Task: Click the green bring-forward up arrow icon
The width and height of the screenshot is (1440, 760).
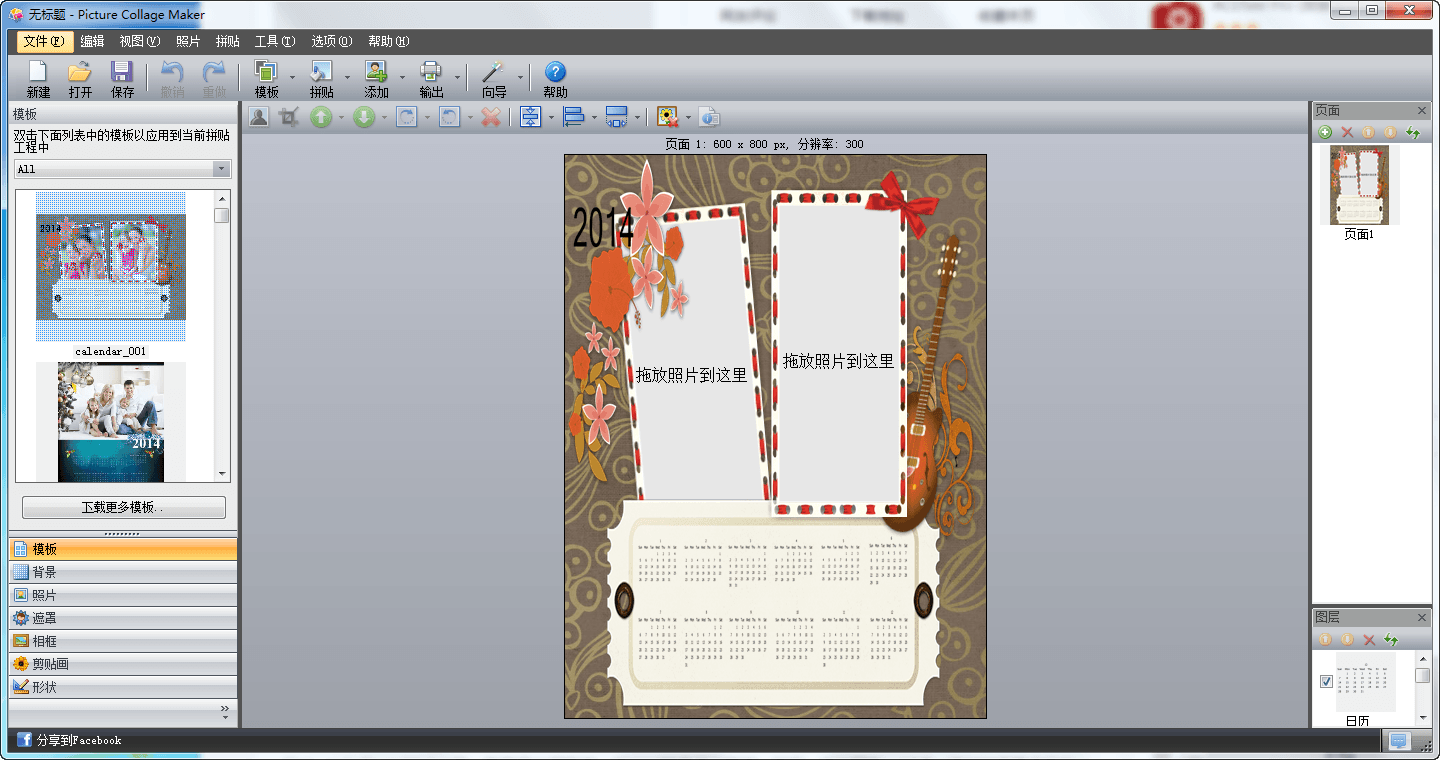Action: (320, 117)
